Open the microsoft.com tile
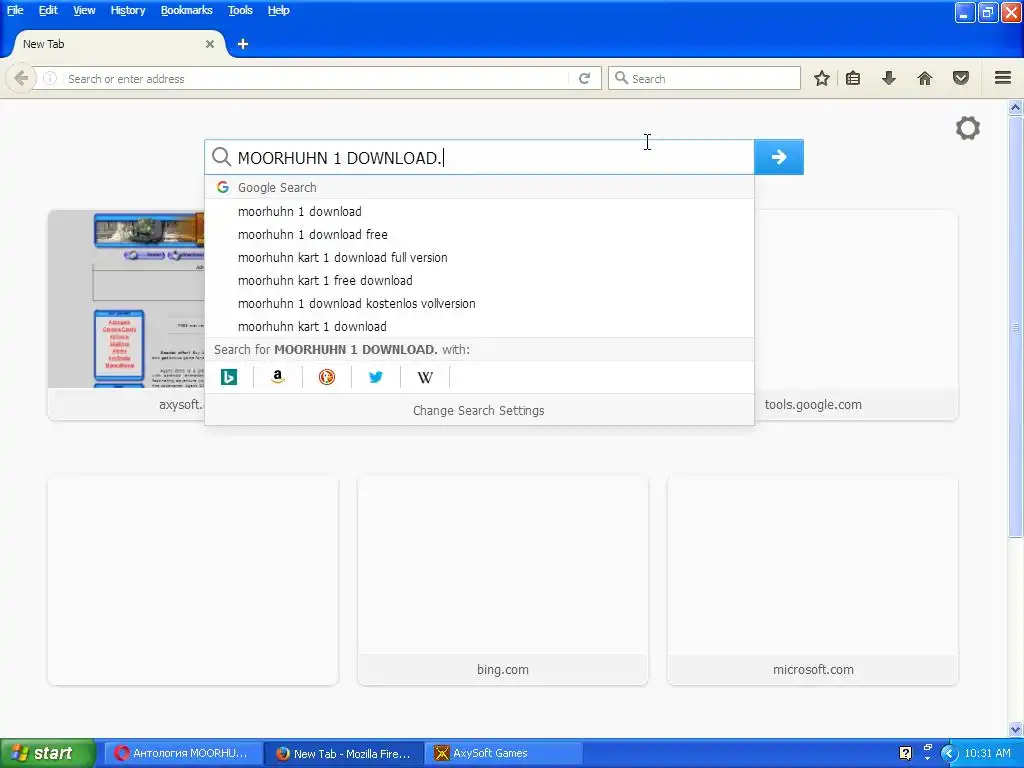Screen dimensions: 1024x768 [813, 581]
